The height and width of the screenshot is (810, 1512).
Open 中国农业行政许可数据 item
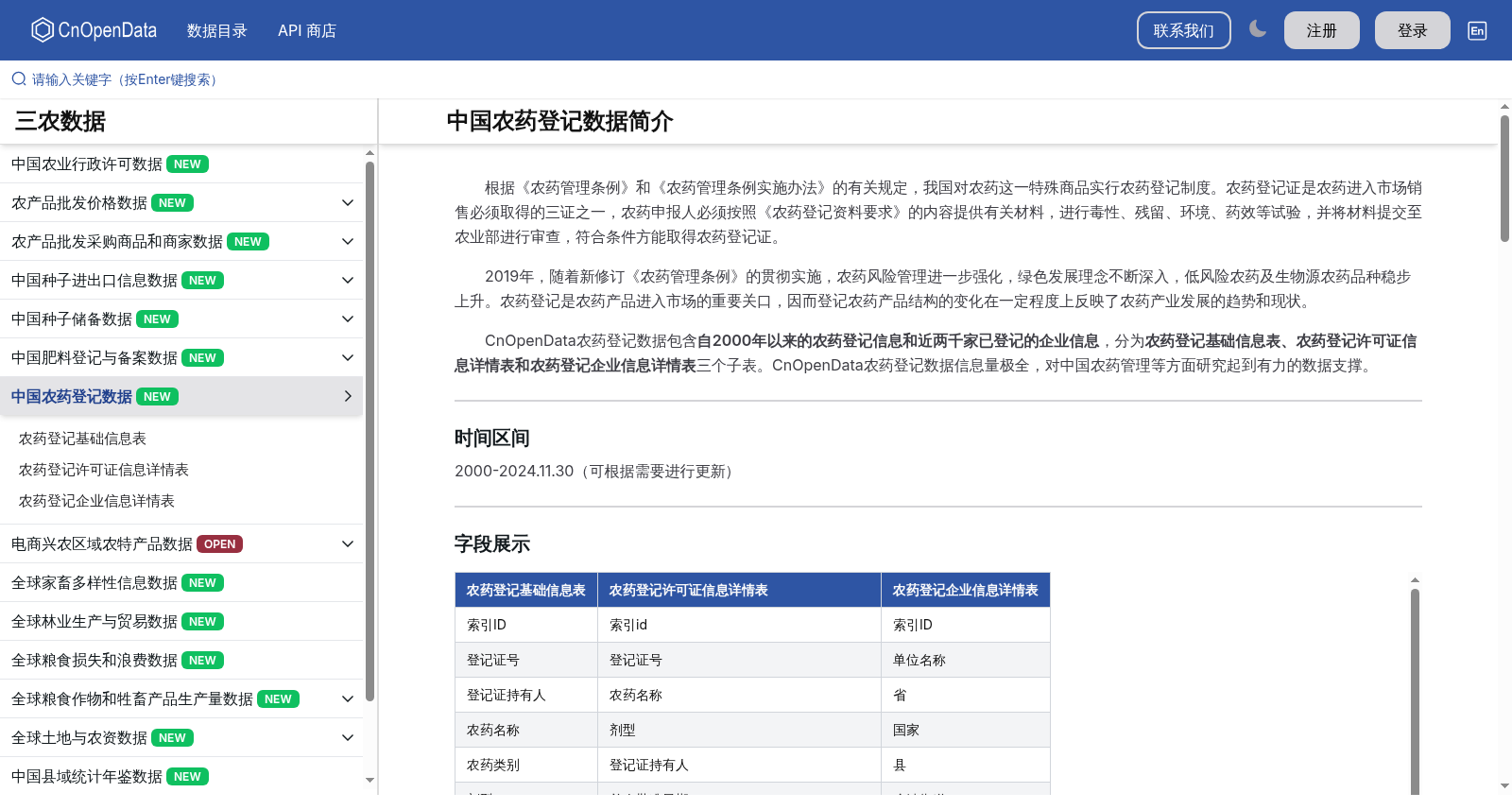click(181, 164)
